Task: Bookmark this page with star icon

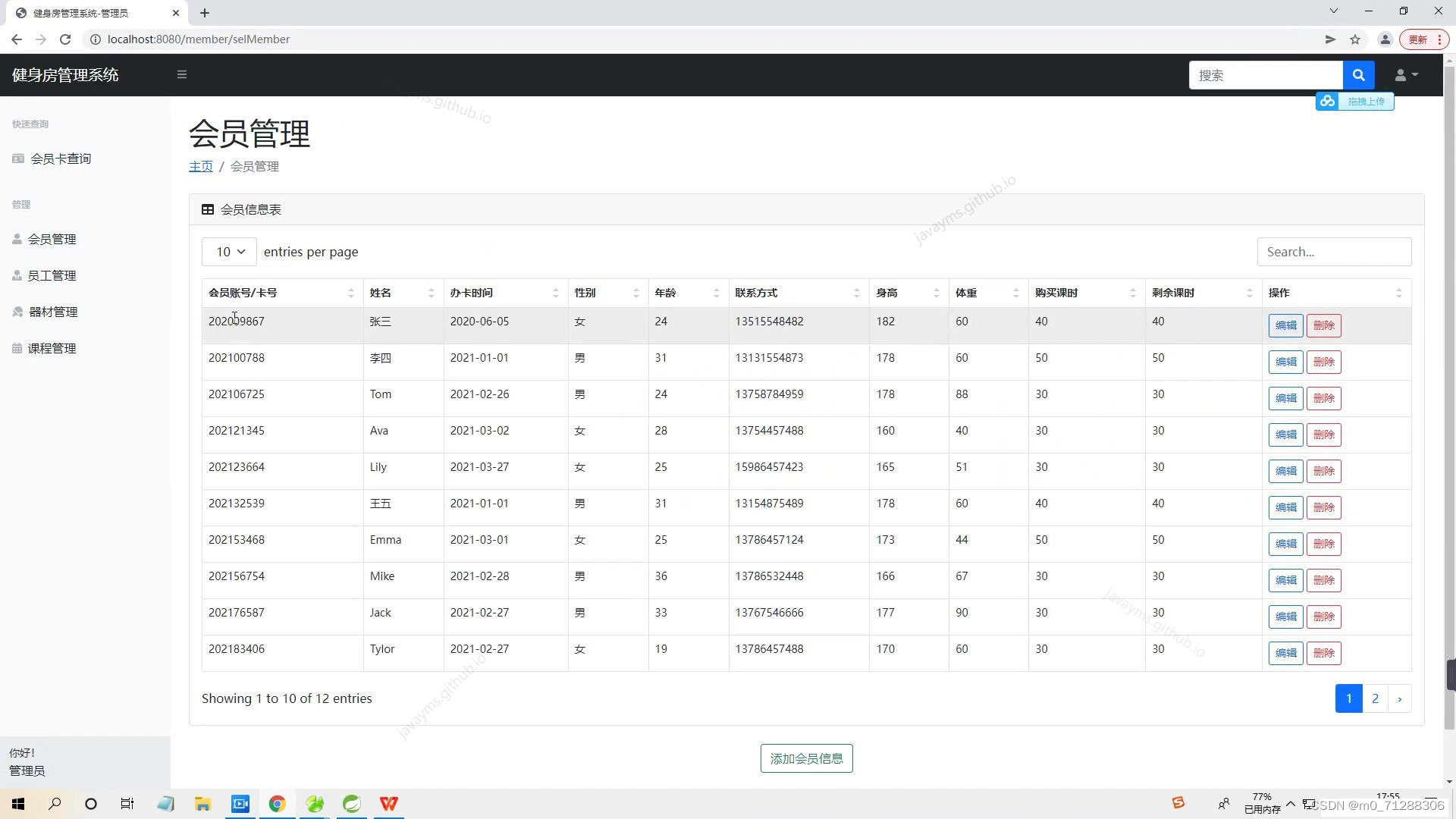Action: 1354,39
